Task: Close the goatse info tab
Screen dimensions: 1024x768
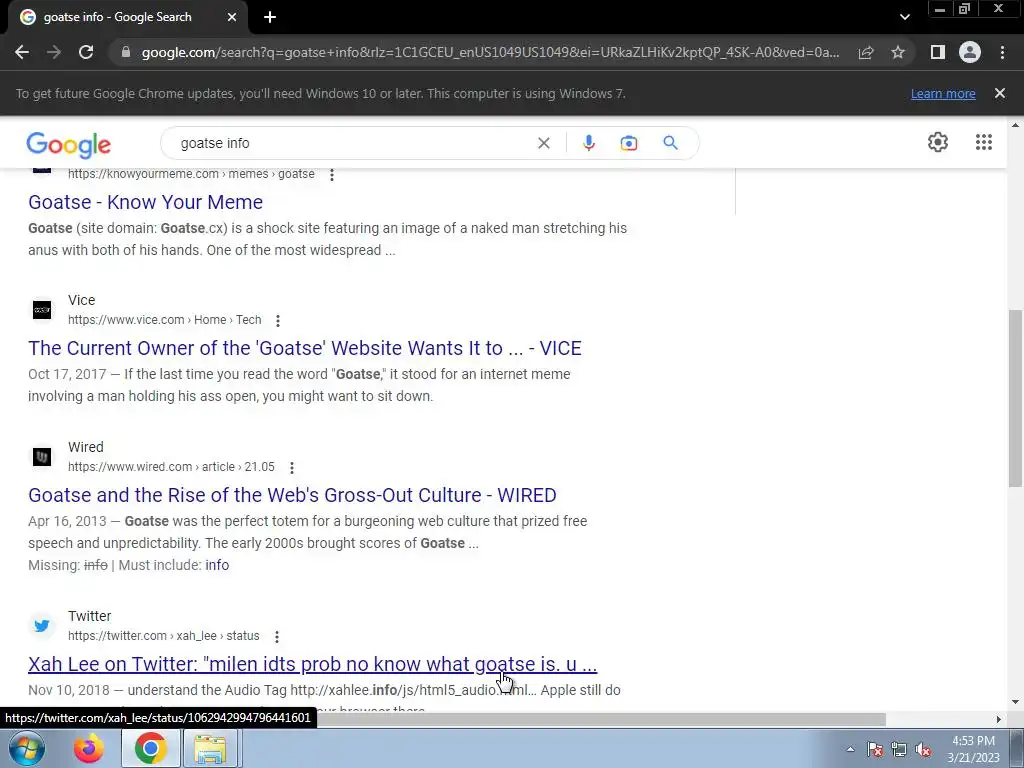Action: point(232,18)
